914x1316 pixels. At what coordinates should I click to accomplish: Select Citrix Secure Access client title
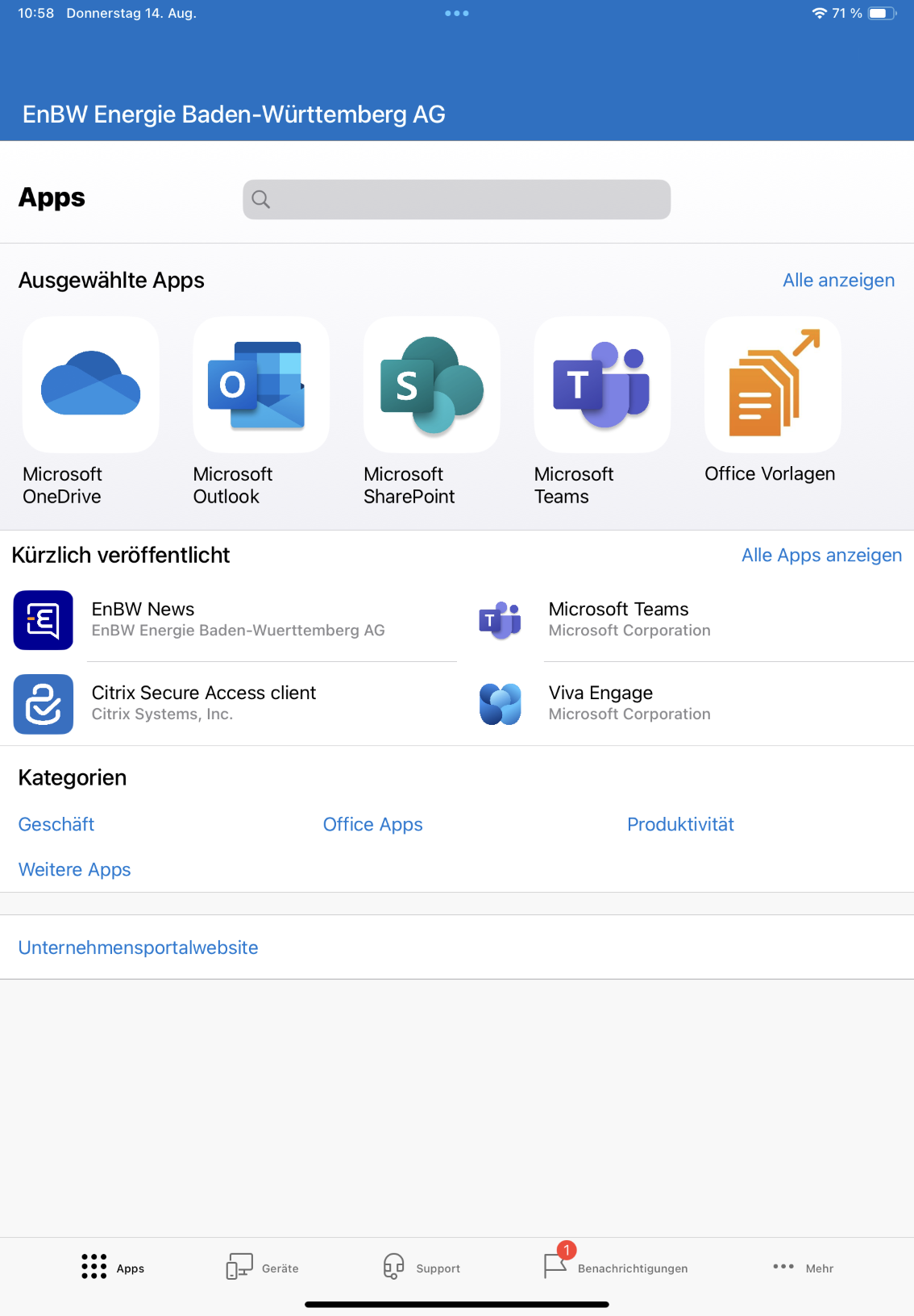coord(204,693)
